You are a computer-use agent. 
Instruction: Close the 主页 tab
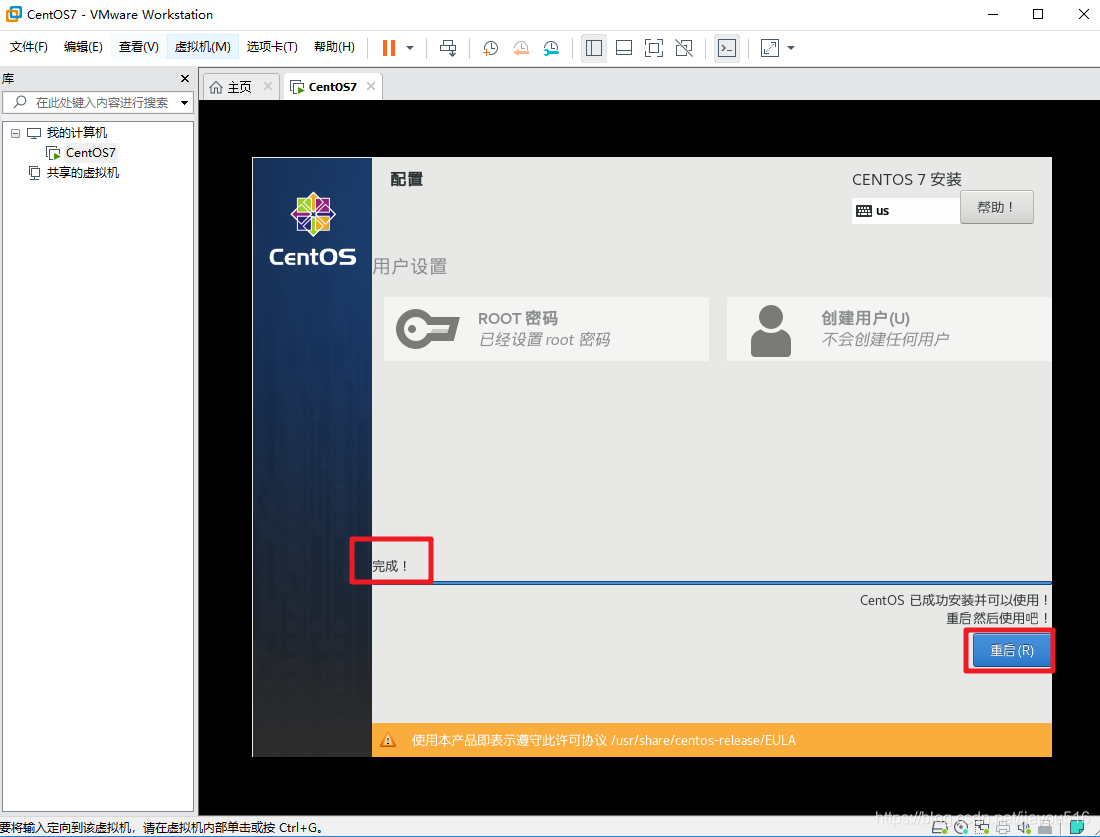pos(267,86)
